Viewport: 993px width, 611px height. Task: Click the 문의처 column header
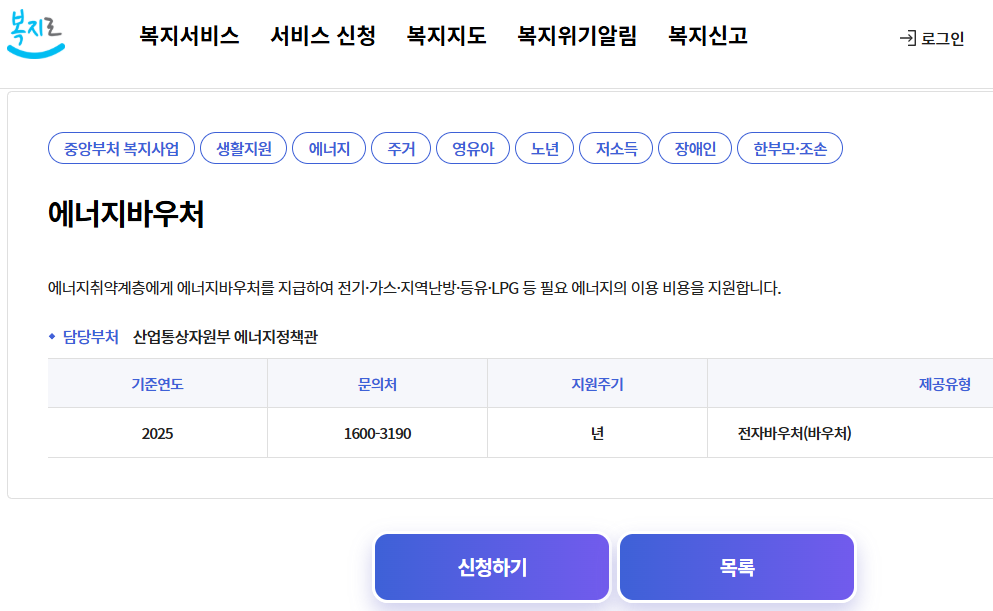377,384
